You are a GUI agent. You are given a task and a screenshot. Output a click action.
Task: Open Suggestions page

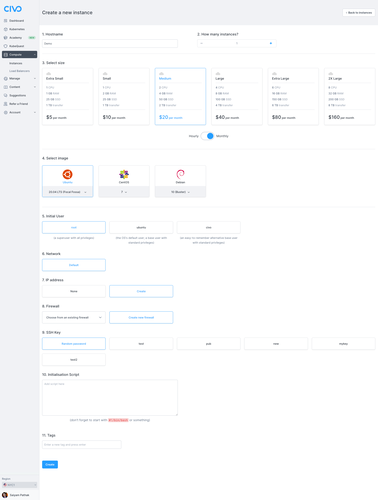(x=17, y=95)
